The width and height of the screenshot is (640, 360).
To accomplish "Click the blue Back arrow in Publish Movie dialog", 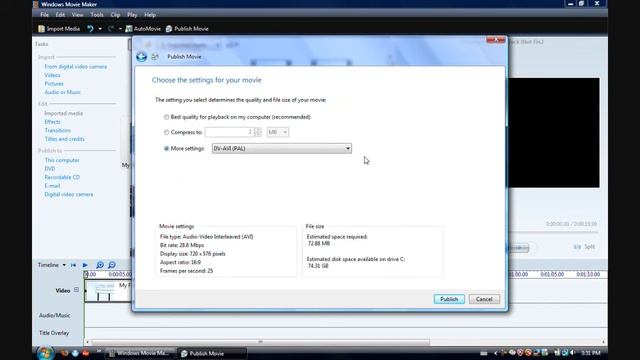I will pyautogui.click(x=141, y=57).
